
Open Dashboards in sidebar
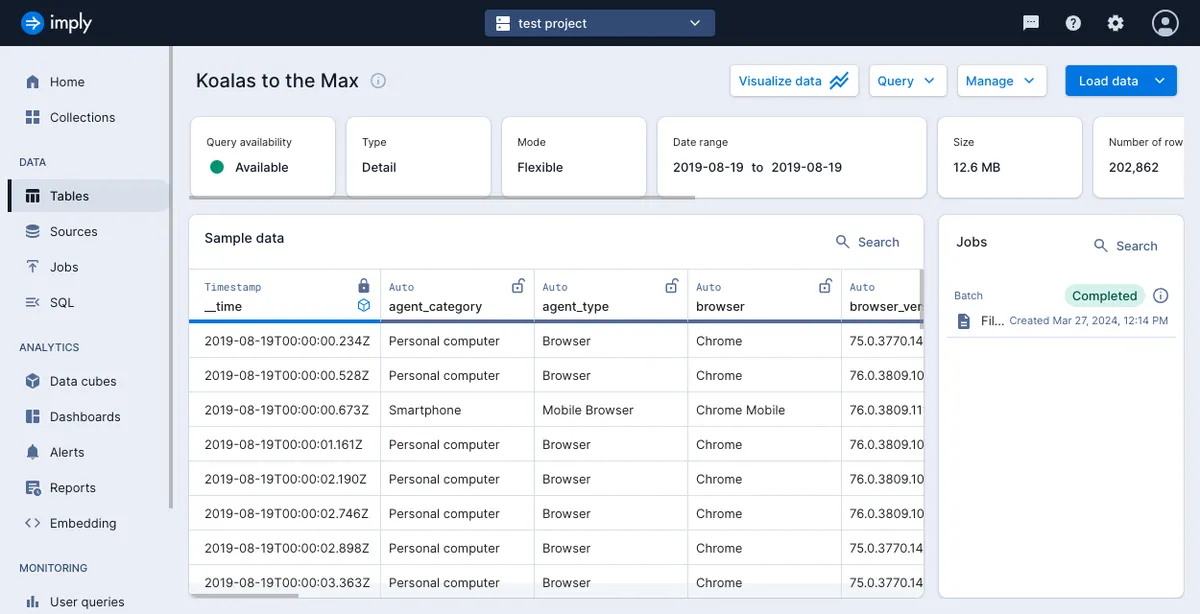pos(85,417)
